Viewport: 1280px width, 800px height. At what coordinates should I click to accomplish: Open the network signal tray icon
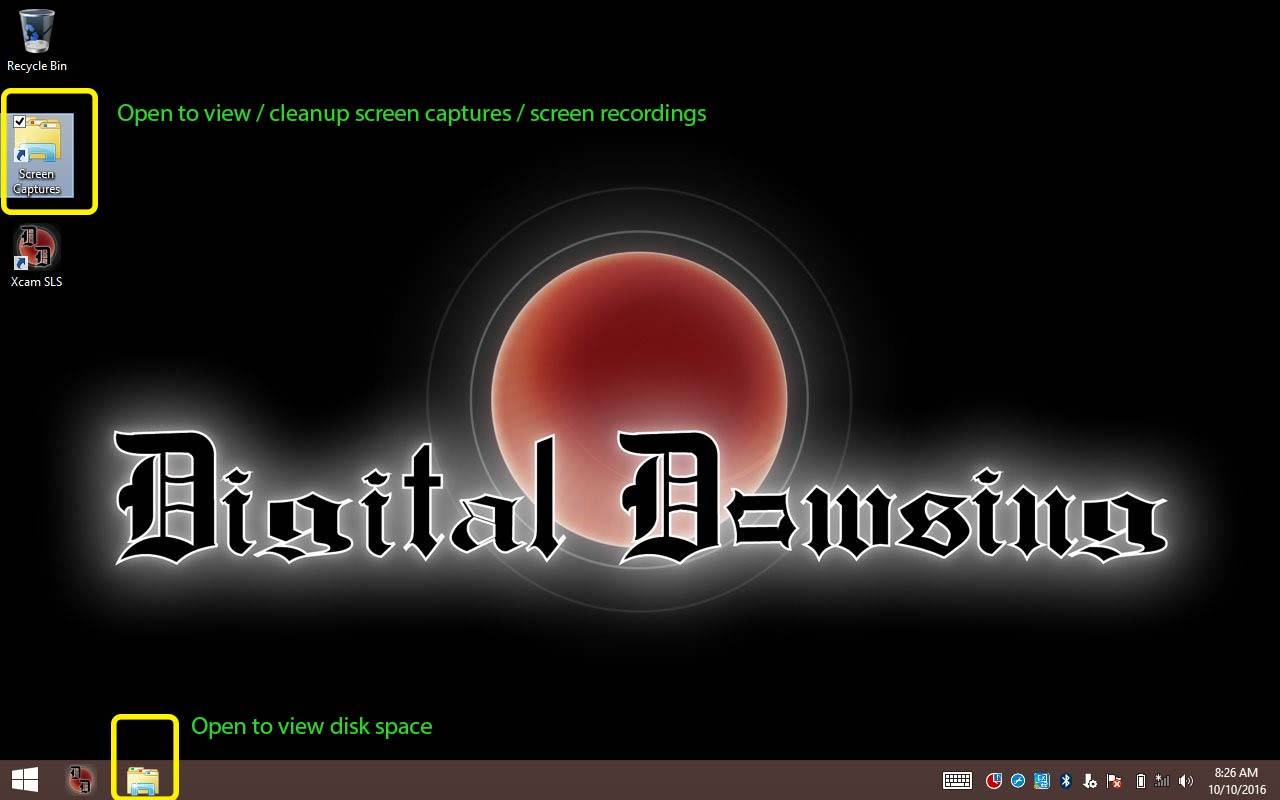click(1162, 781)
